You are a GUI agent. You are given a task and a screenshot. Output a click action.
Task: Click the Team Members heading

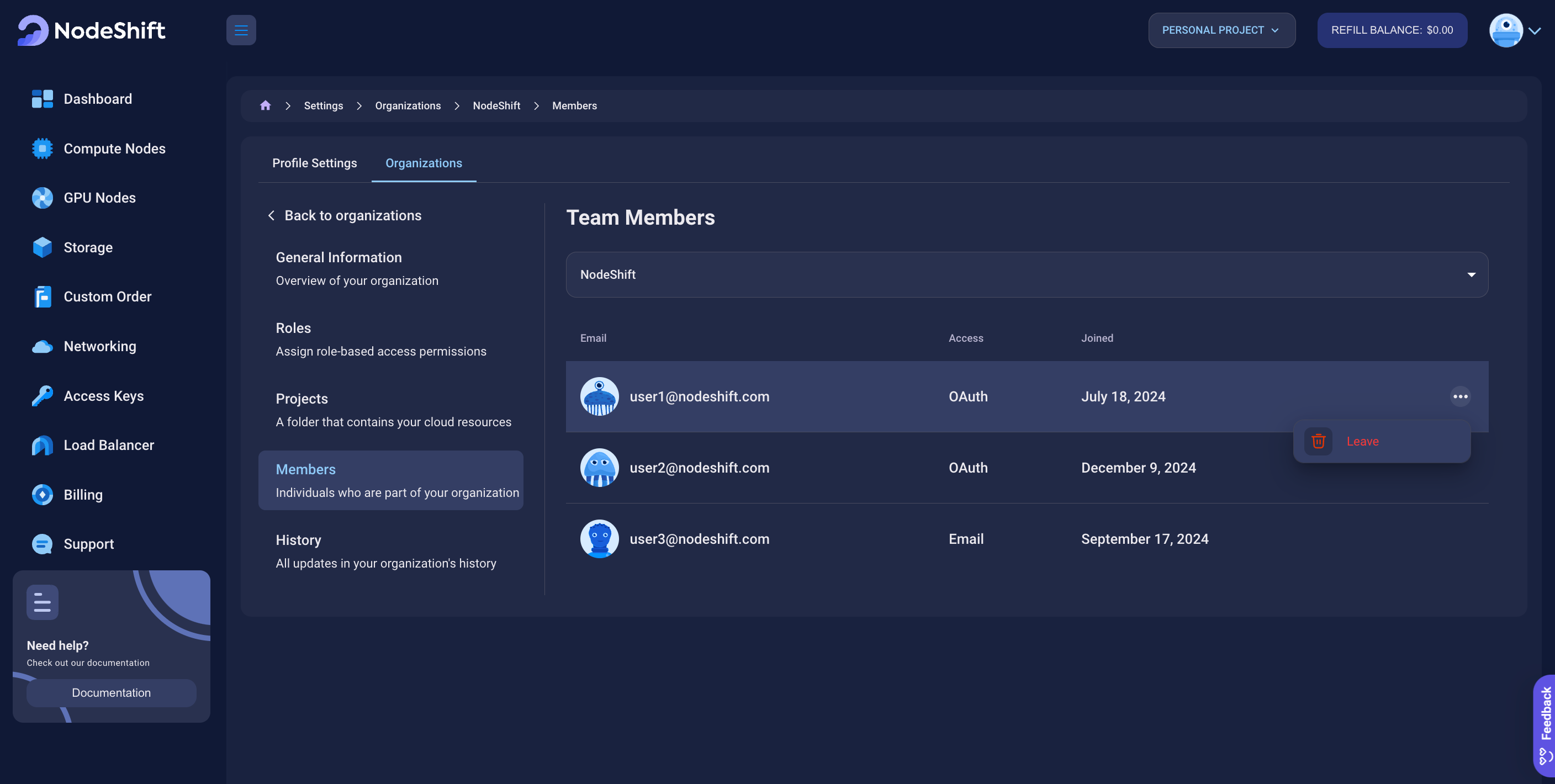[641, 218]
